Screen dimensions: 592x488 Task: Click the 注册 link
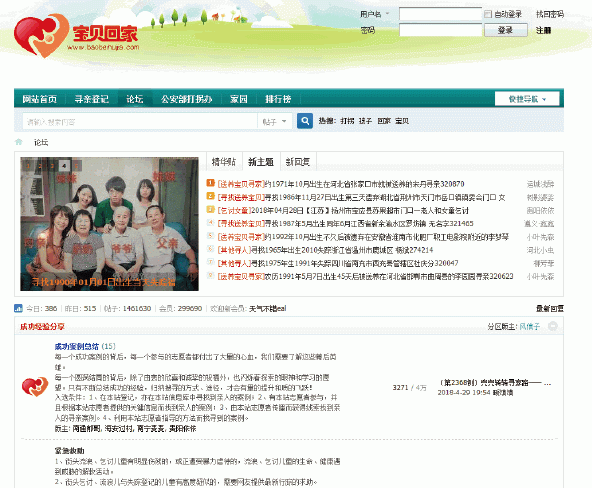543,30
